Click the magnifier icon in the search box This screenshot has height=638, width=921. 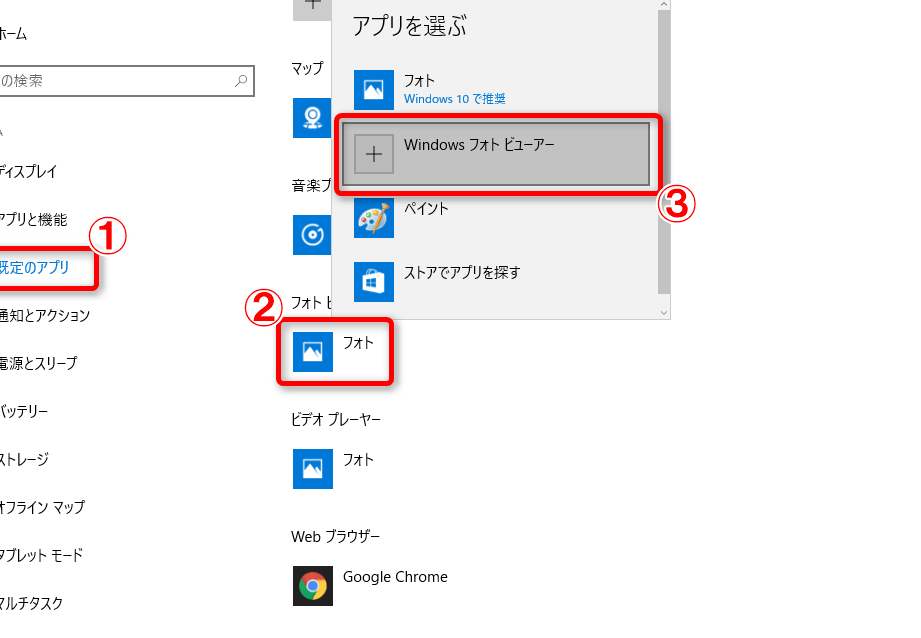[x=241, y=81]
